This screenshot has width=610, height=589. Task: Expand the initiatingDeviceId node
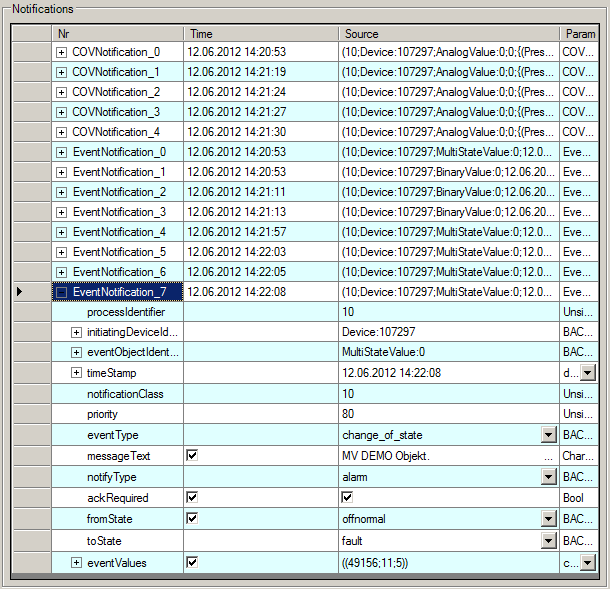[x=76, y=333]
